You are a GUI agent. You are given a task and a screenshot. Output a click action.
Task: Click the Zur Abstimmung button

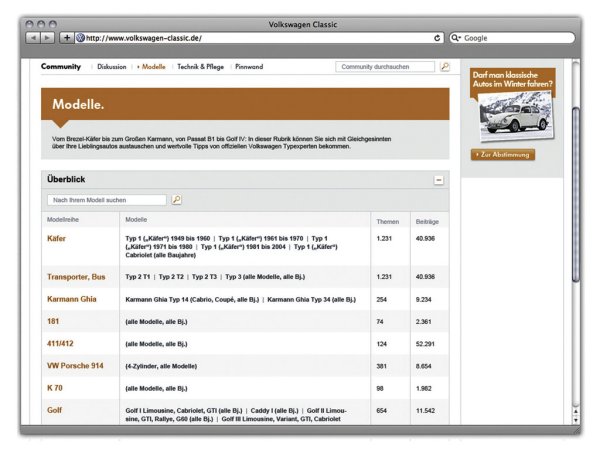[503, 155]
